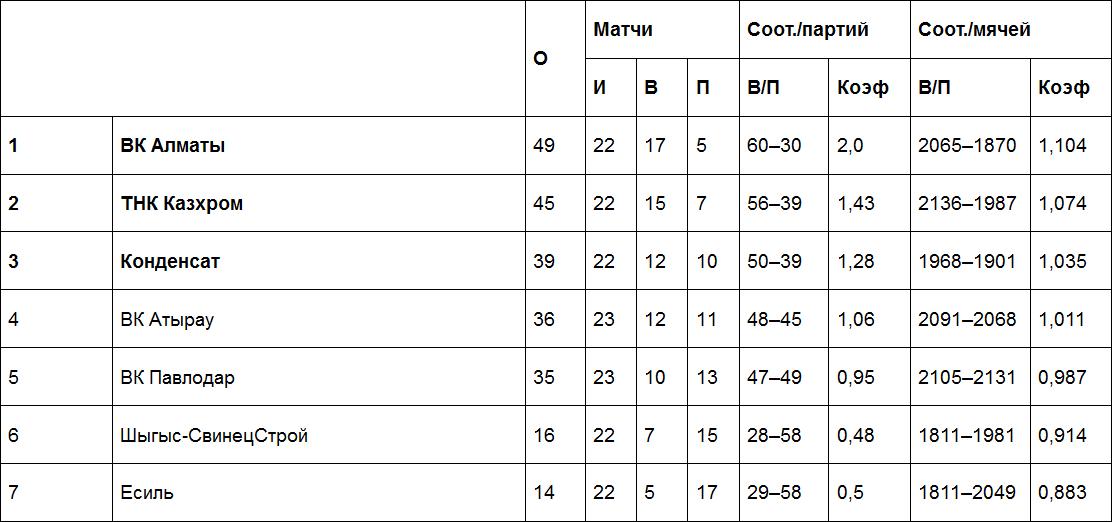Click the ВК Алматы team name
This screenshot has height=522, width=1112.
click(x=173, y=145)
